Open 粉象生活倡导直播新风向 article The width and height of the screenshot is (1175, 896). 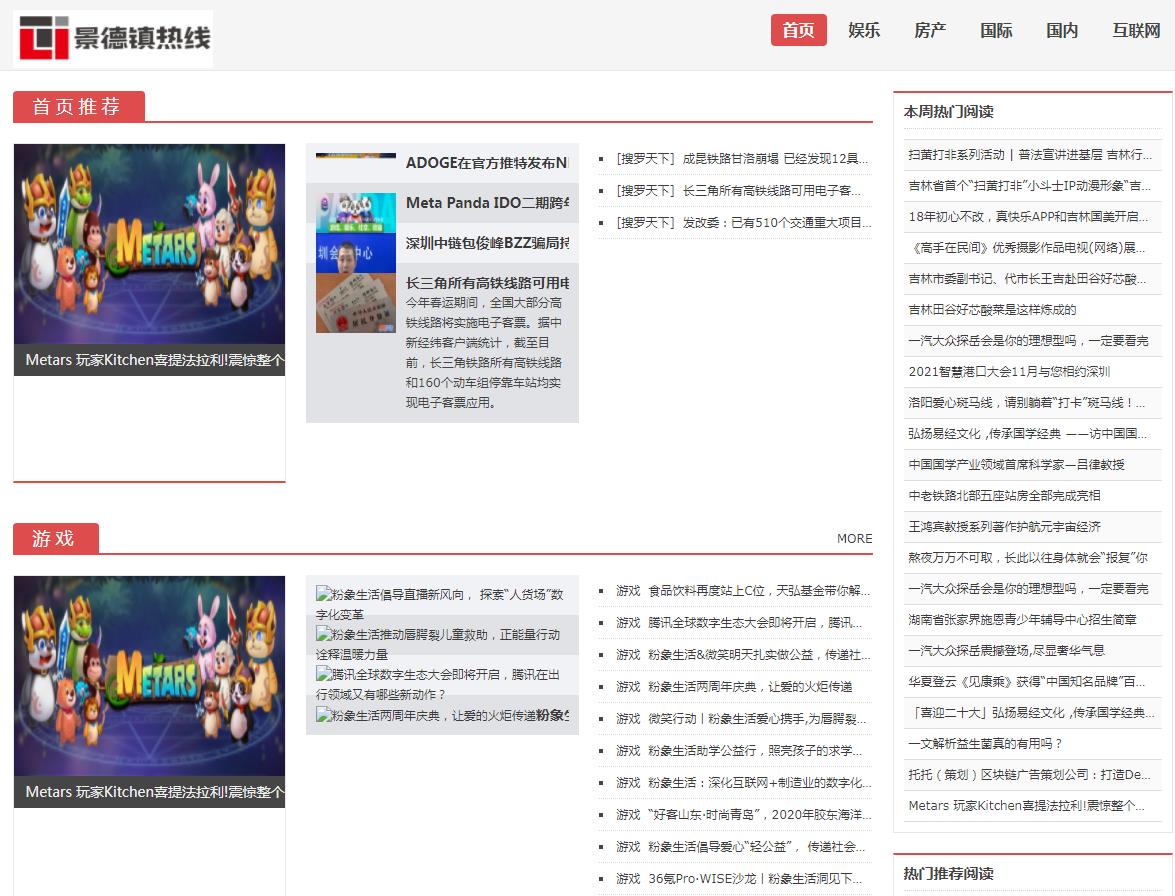coord(441,604)
